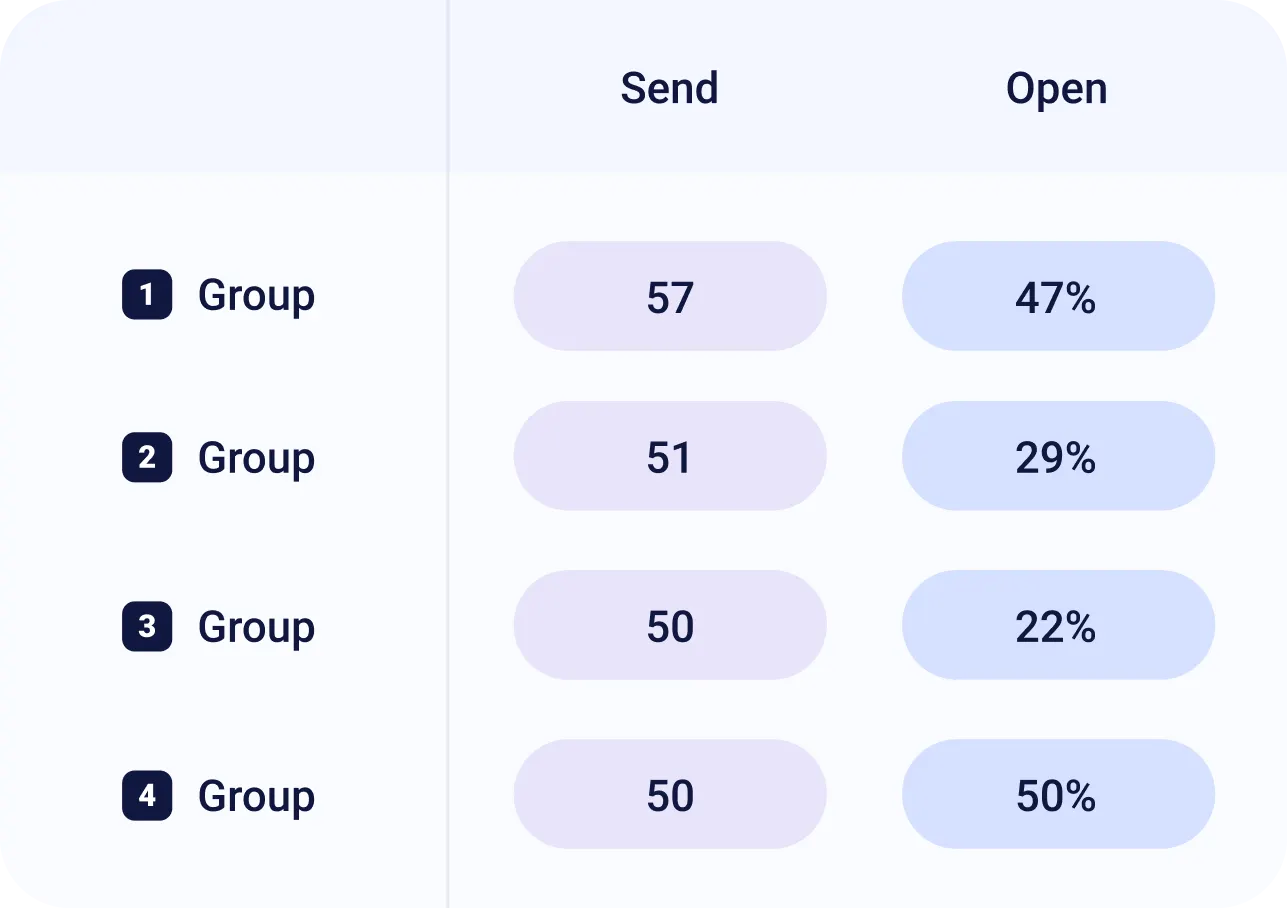Click the number 3 badge icon
This screenshot has height=908, width=1287.
coord(147,626)
